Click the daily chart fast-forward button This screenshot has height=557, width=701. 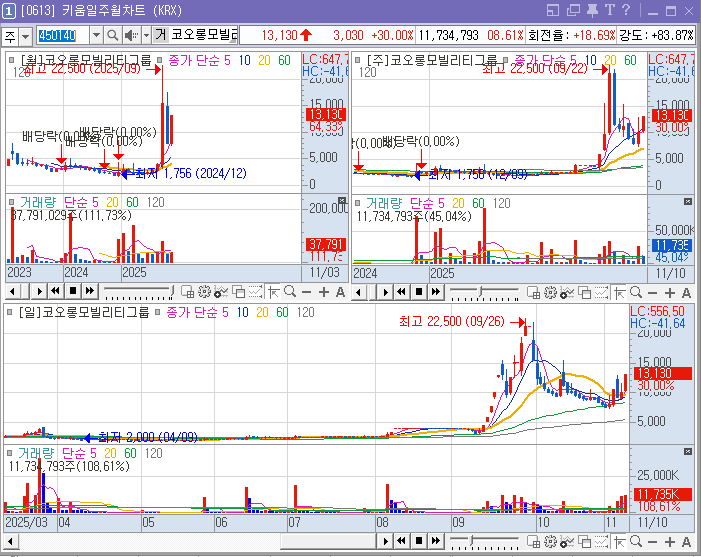pyautogui.click(x=435, y=541)
